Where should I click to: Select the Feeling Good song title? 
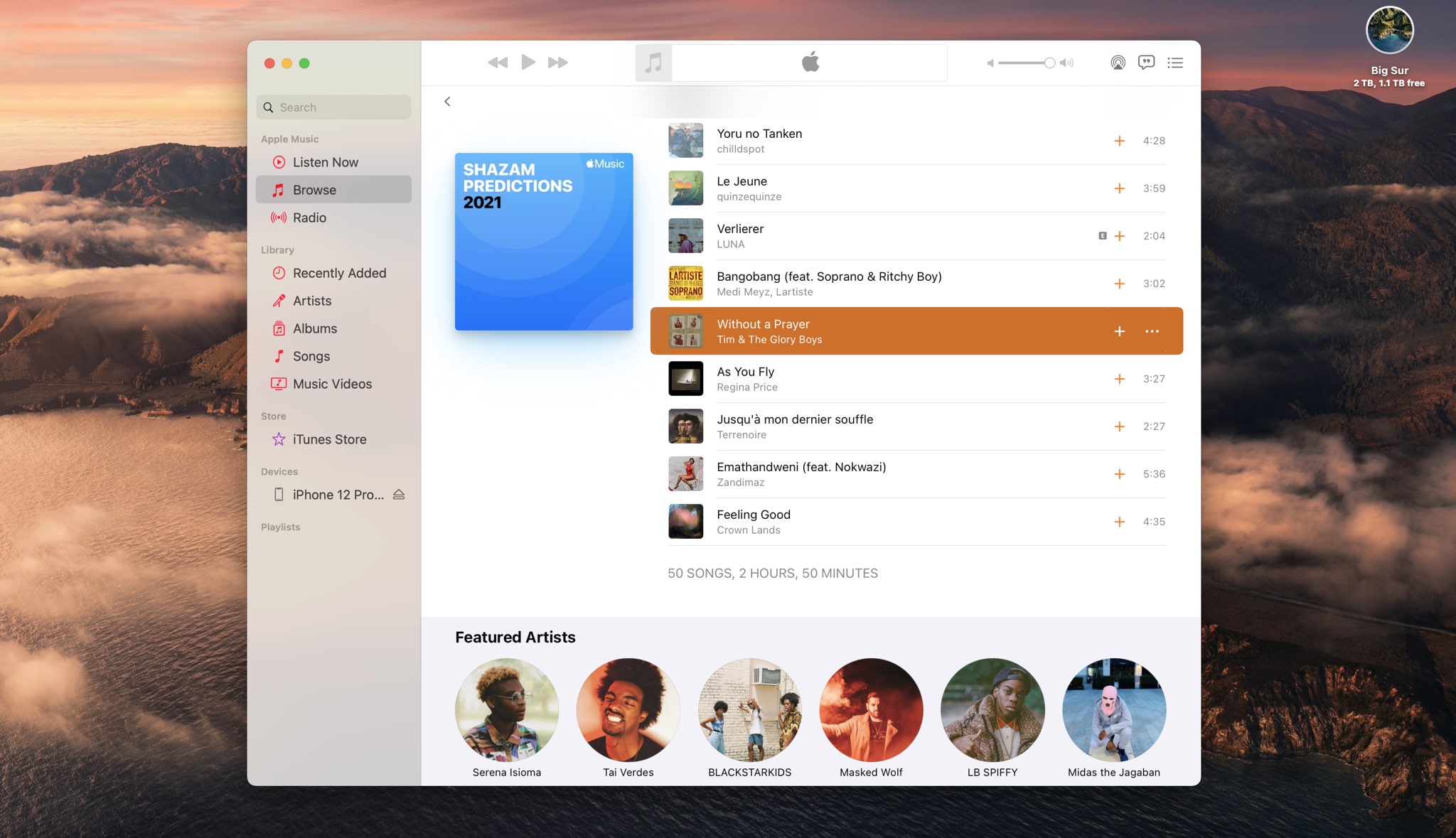(x=754, y=515)
